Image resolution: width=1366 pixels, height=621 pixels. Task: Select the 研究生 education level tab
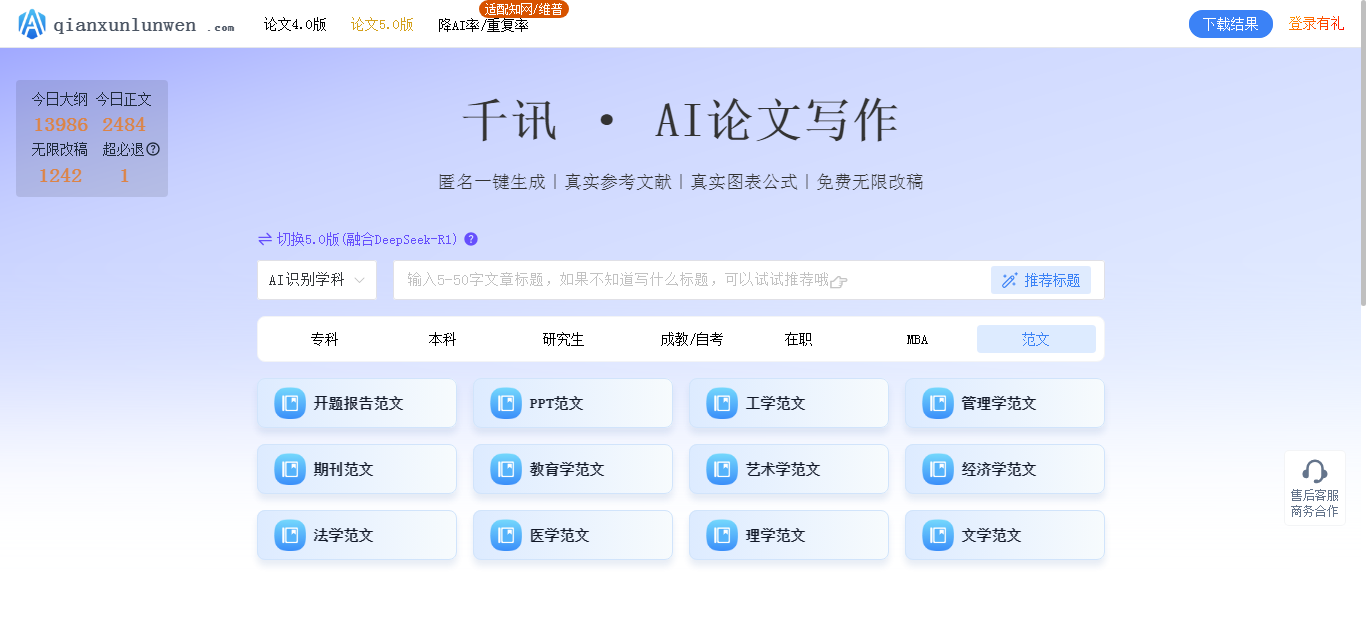pyautogui.click(x=561, y=339)
